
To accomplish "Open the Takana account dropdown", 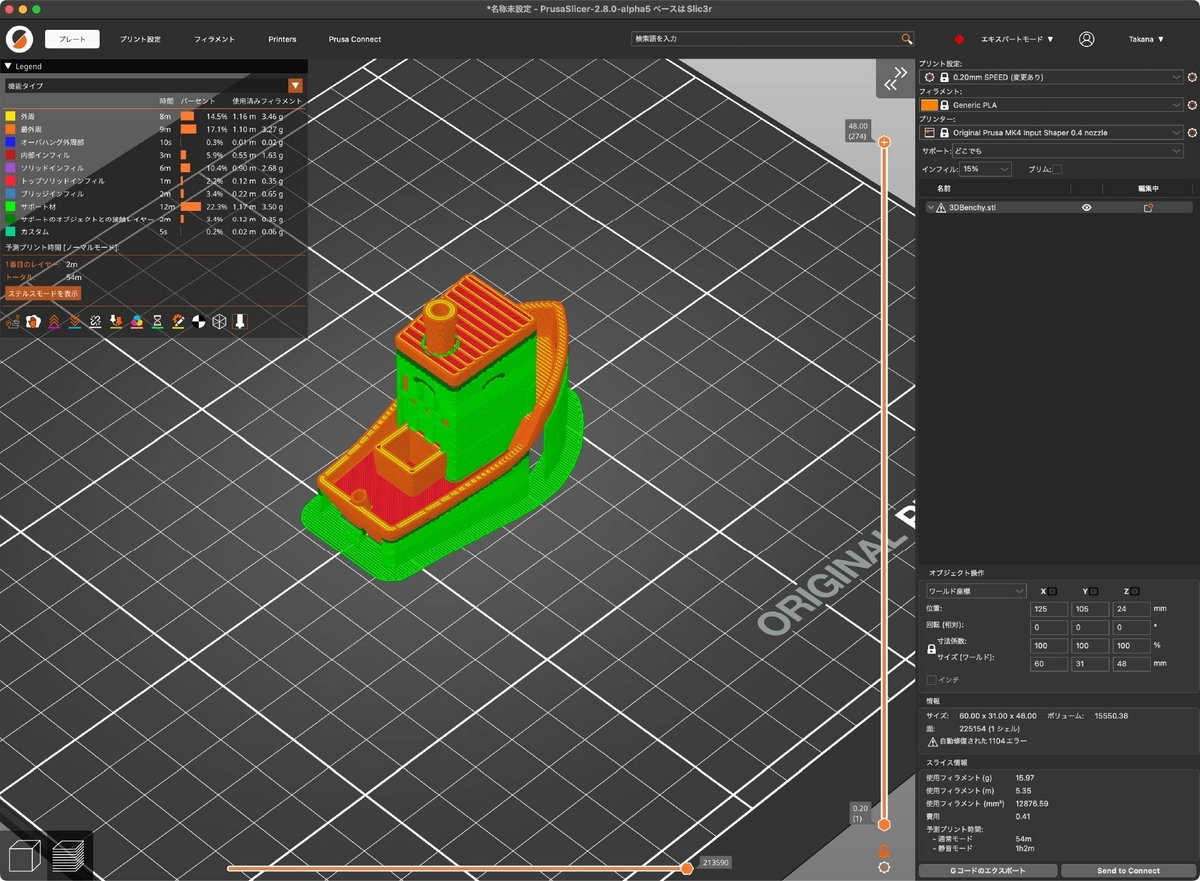I will [1146, 39].
